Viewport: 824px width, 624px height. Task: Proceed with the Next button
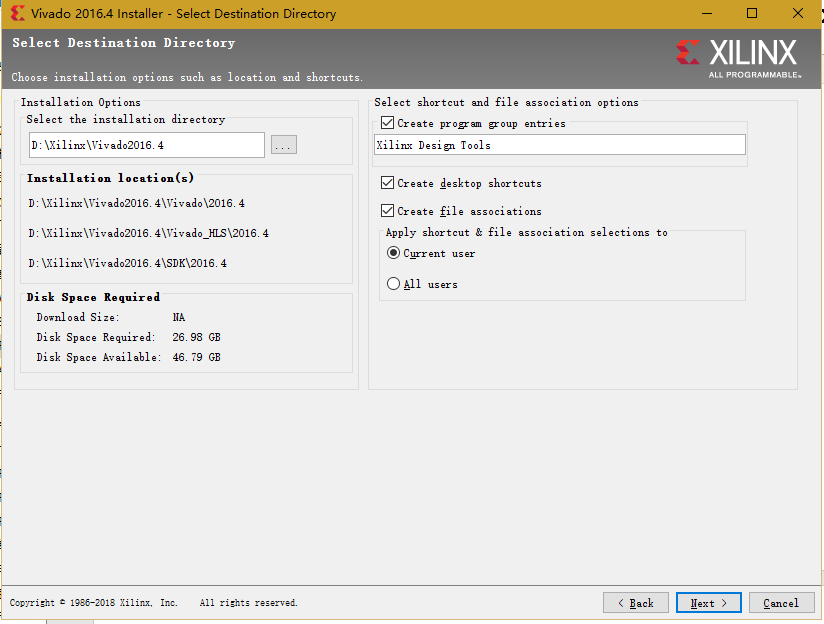708,603
